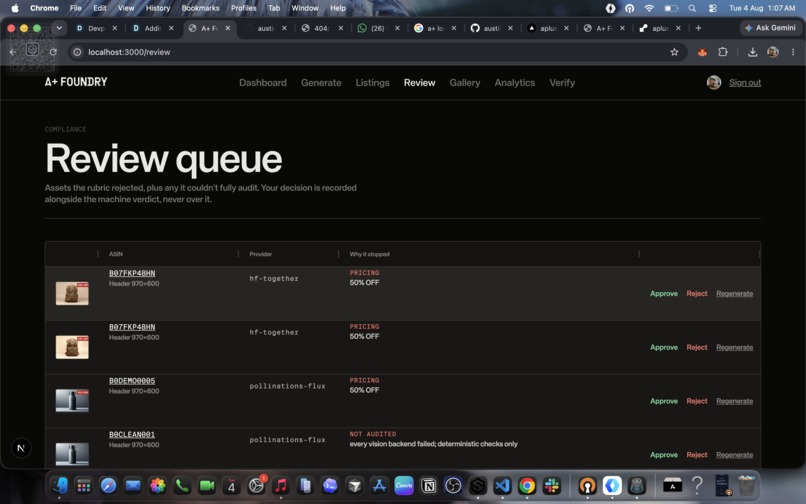Image resolution: width=806 pixels, height=504 pixels.
Task: Go to the Verify page
Action: coord(562,83)
